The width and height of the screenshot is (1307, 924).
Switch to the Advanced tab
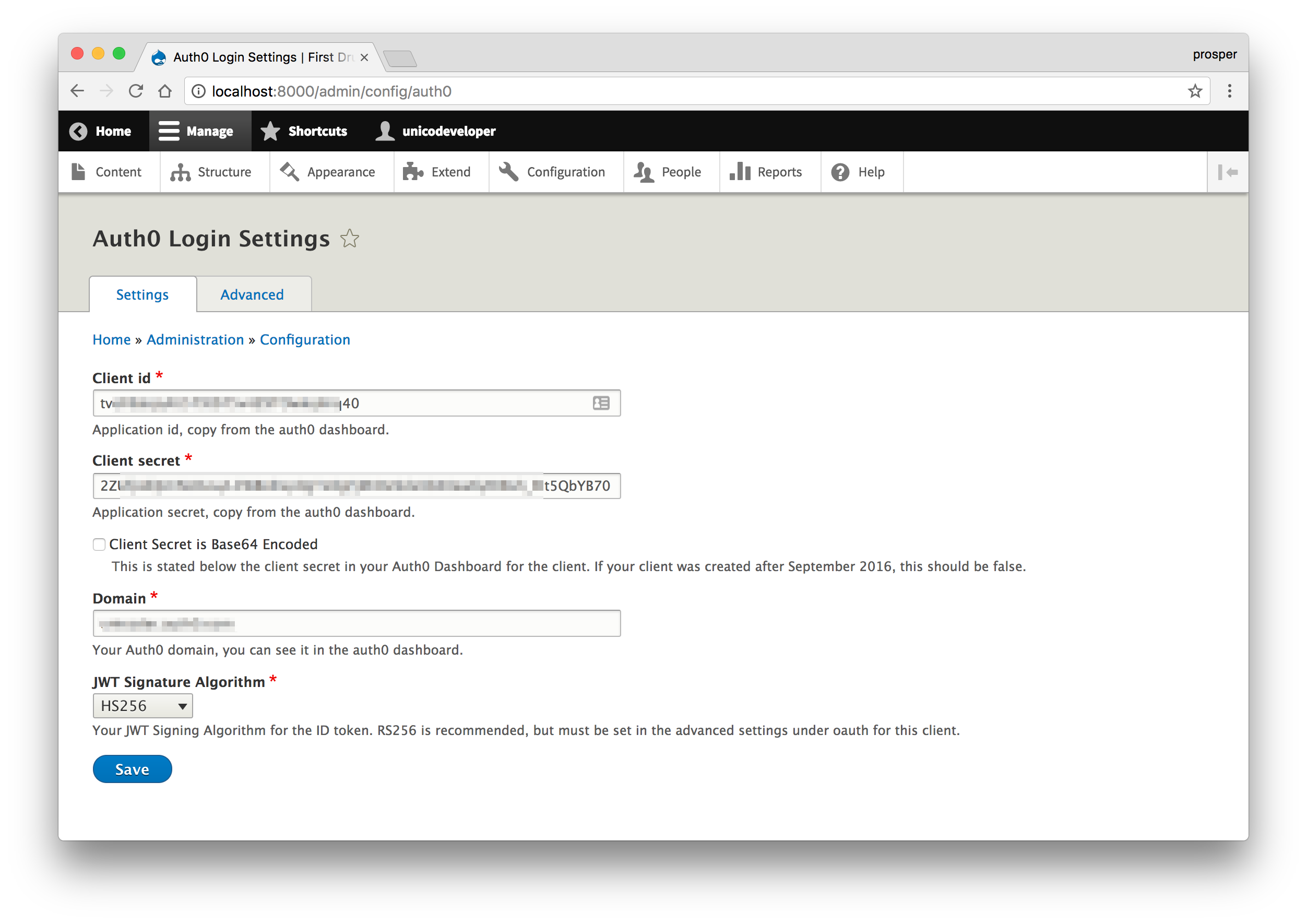(x=252, y=295)
